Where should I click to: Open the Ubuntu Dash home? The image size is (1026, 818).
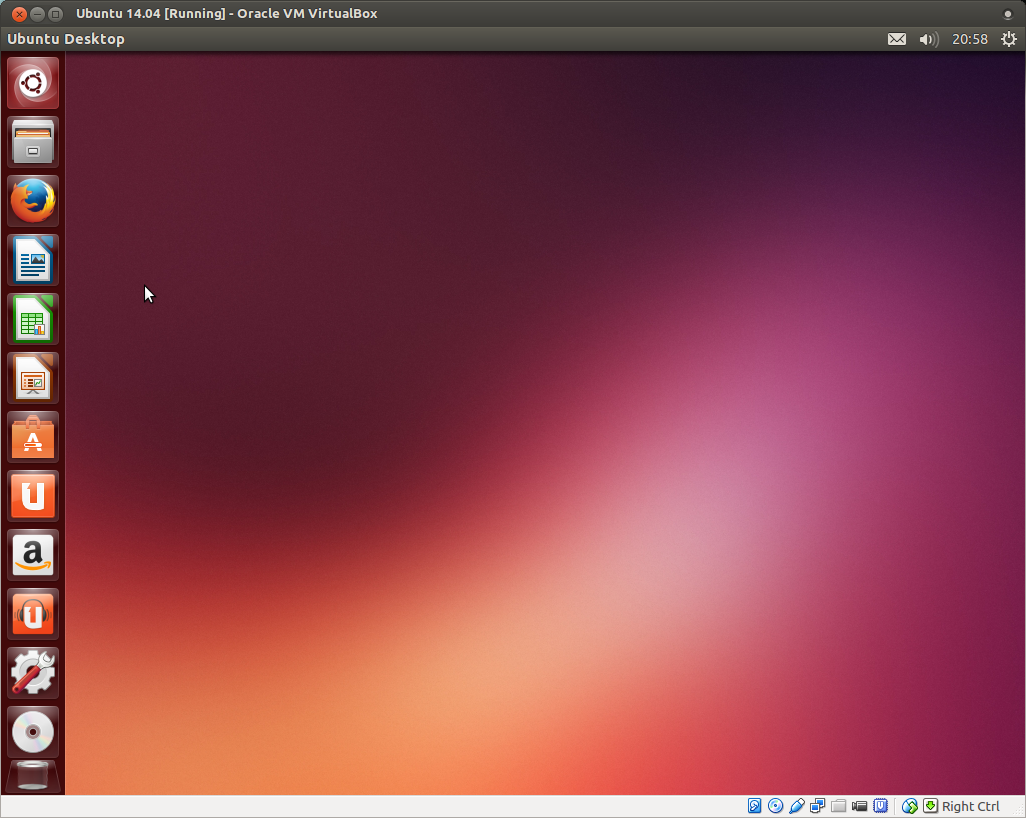pos(33,82)
